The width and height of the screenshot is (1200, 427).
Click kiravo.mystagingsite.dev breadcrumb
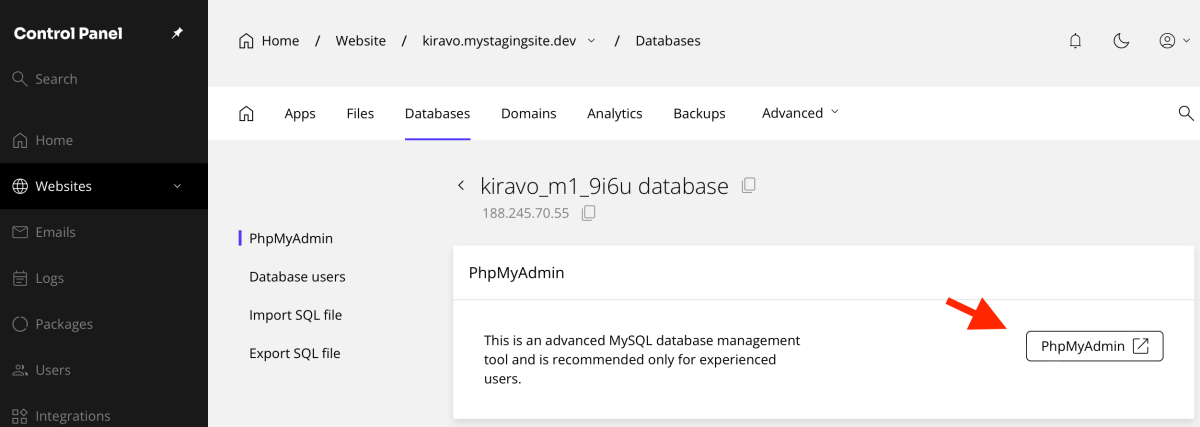pos(500,41)
